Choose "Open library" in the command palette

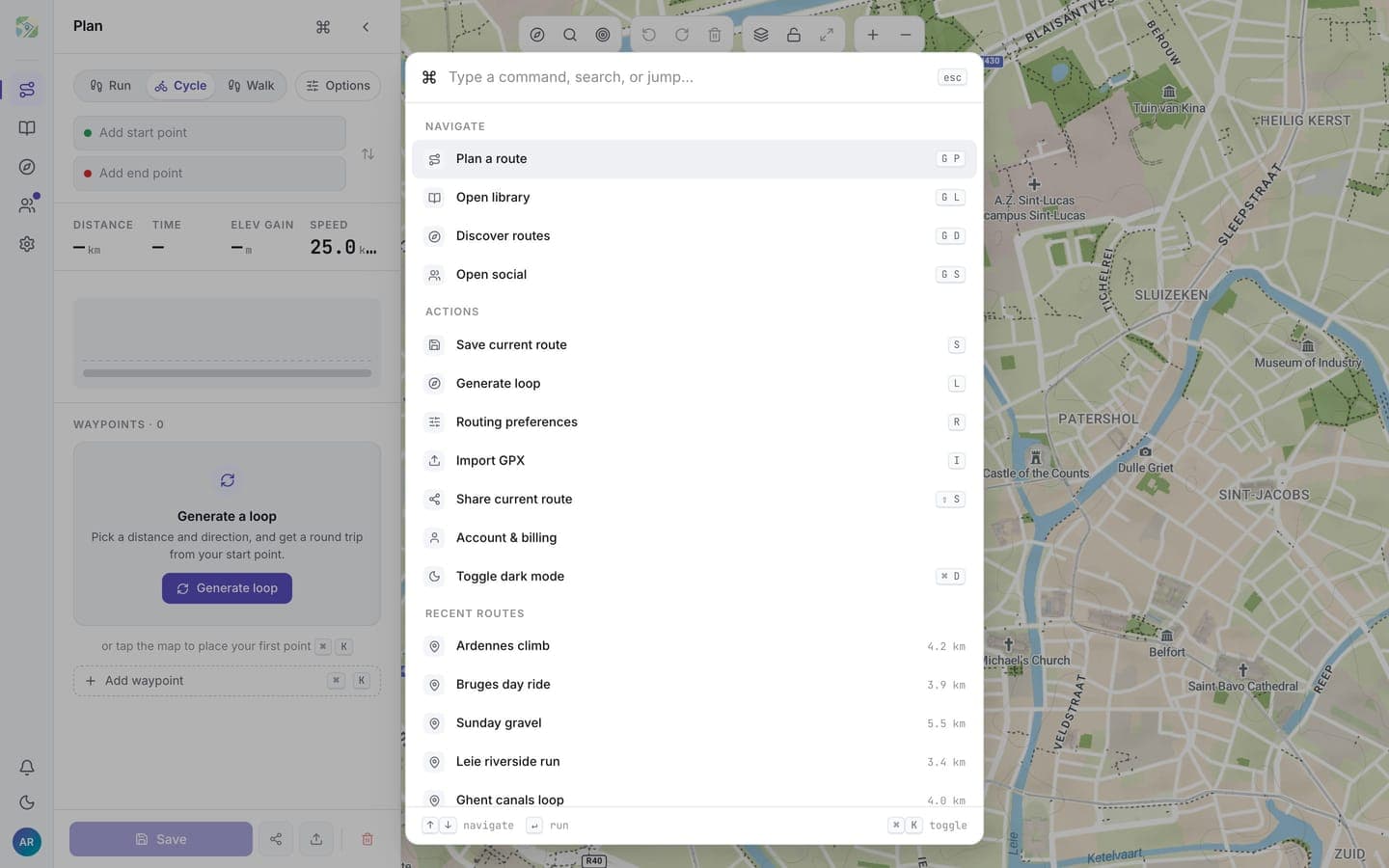[x=694, y=198]
